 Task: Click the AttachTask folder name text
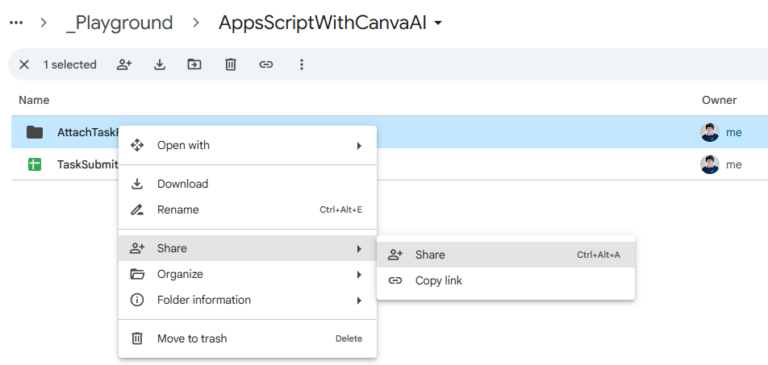click(x=88, y=132)
